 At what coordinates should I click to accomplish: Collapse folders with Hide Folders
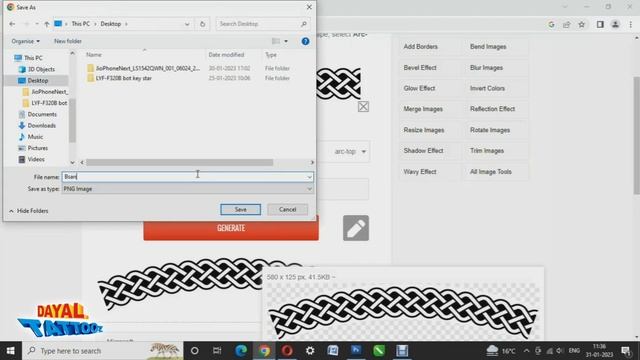(29, 211)
